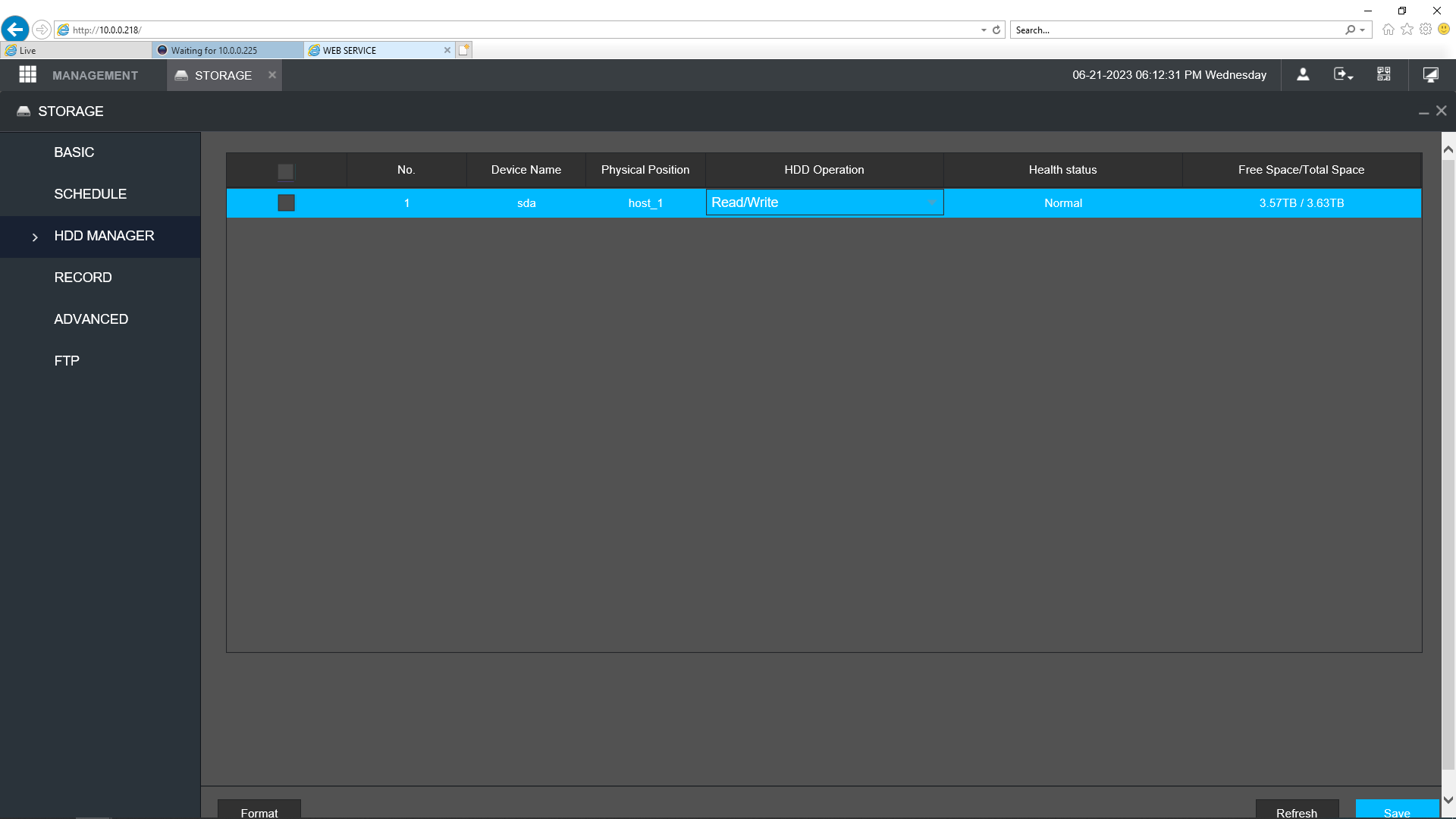Refresh the browser page

click(996, 30)
